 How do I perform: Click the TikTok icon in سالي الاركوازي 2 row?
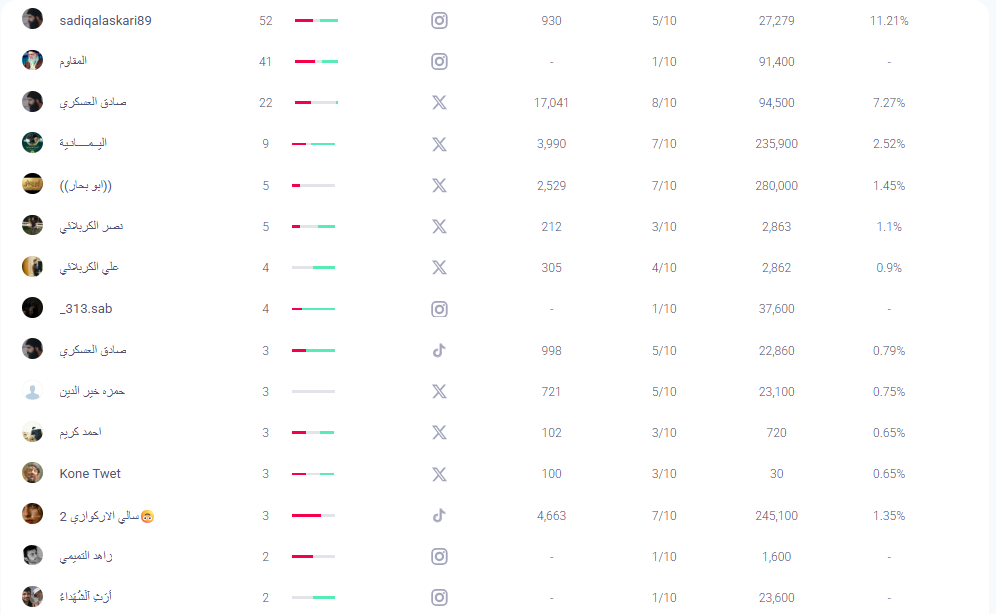click(439, 515)
